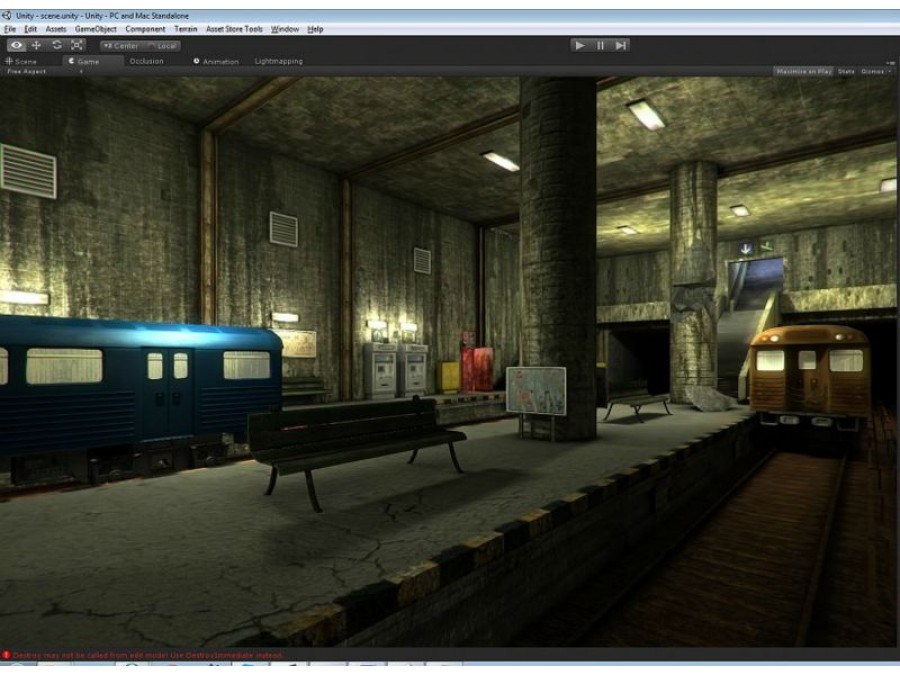Select the Scale transform tool
Image resolution: width=900 pixels, height=675 pixels.
(x=76, y=45)
